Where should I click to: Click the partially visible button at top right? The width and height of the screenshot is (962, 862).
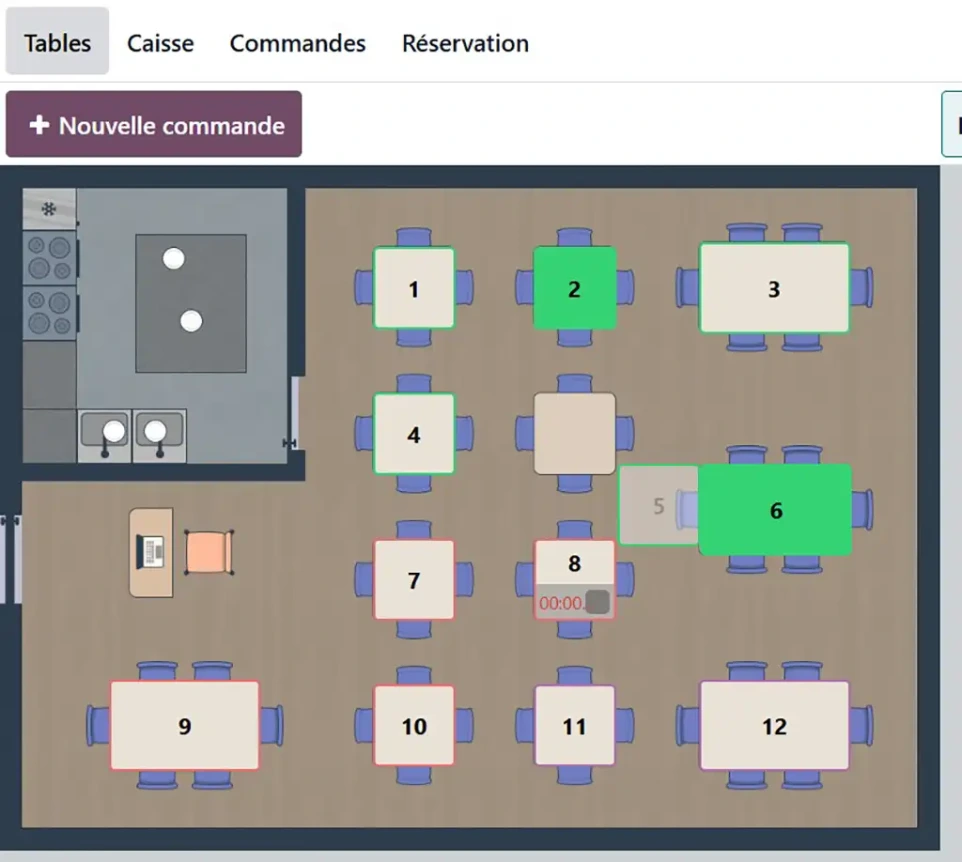pos(955,123)
